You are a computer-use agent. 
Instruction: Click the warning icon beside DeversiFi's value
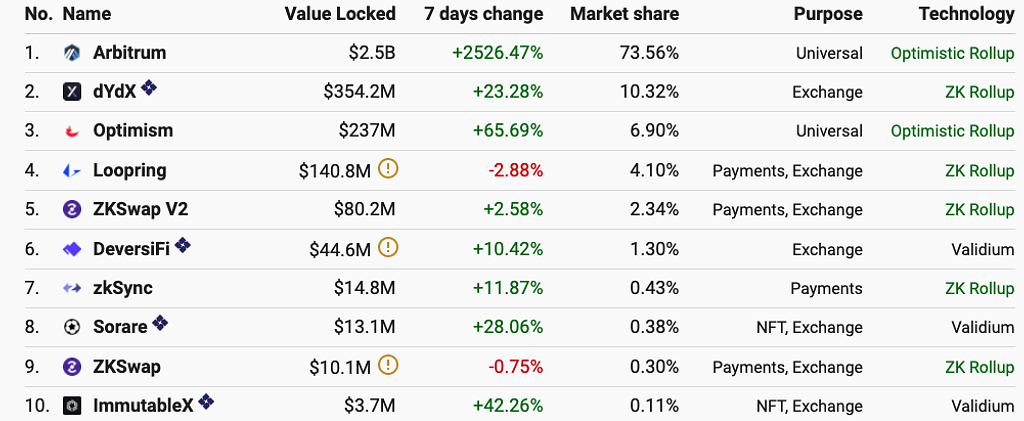[388, 247]
